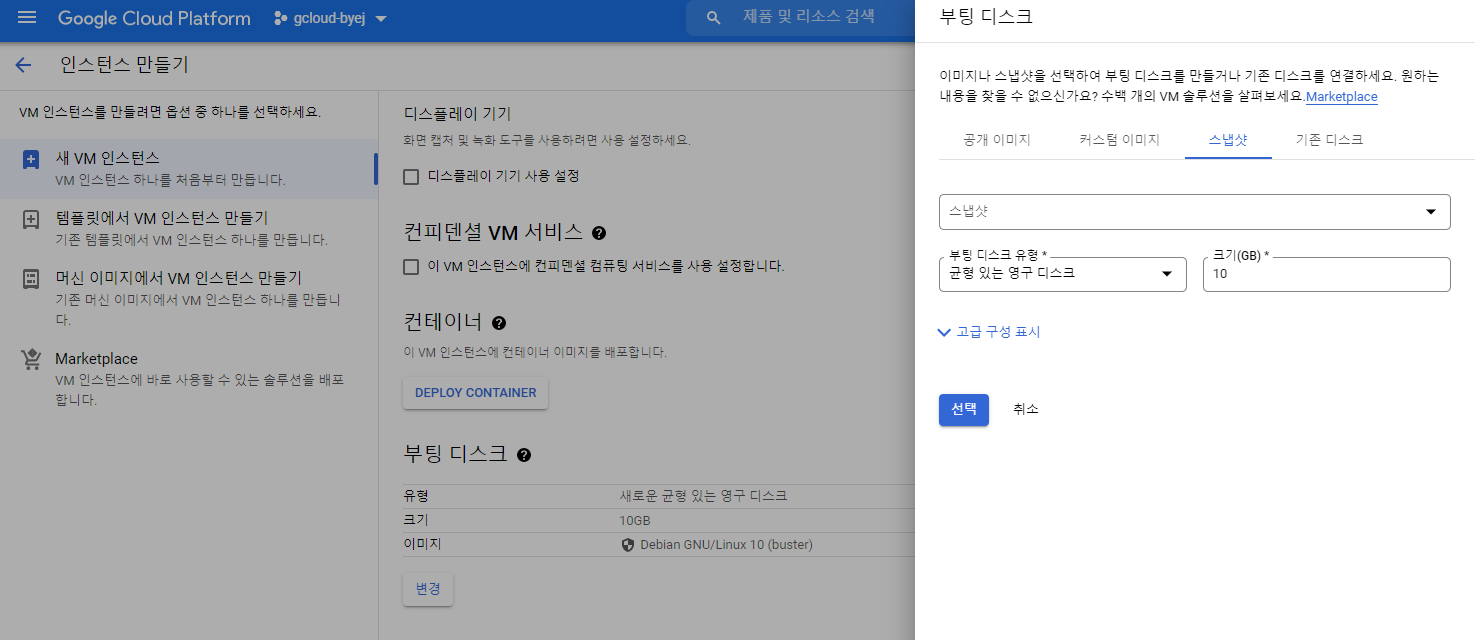Open the hamburger navigation menu
The width and height of the screenshot is (1475, 640).
point(27,18)
